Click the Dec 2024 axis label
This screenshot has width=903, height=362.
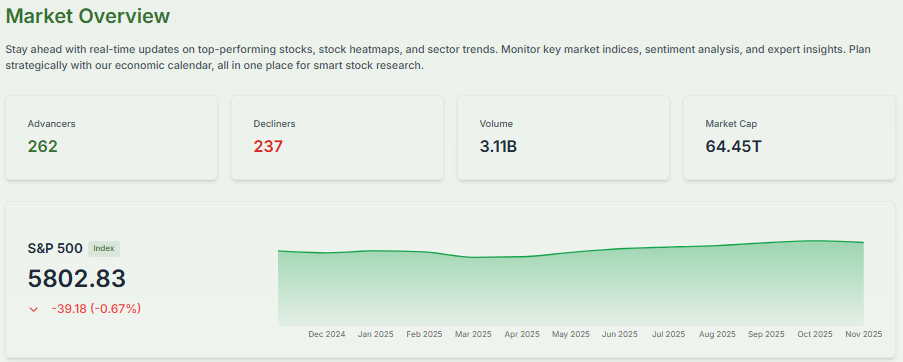tap(327, 334)
